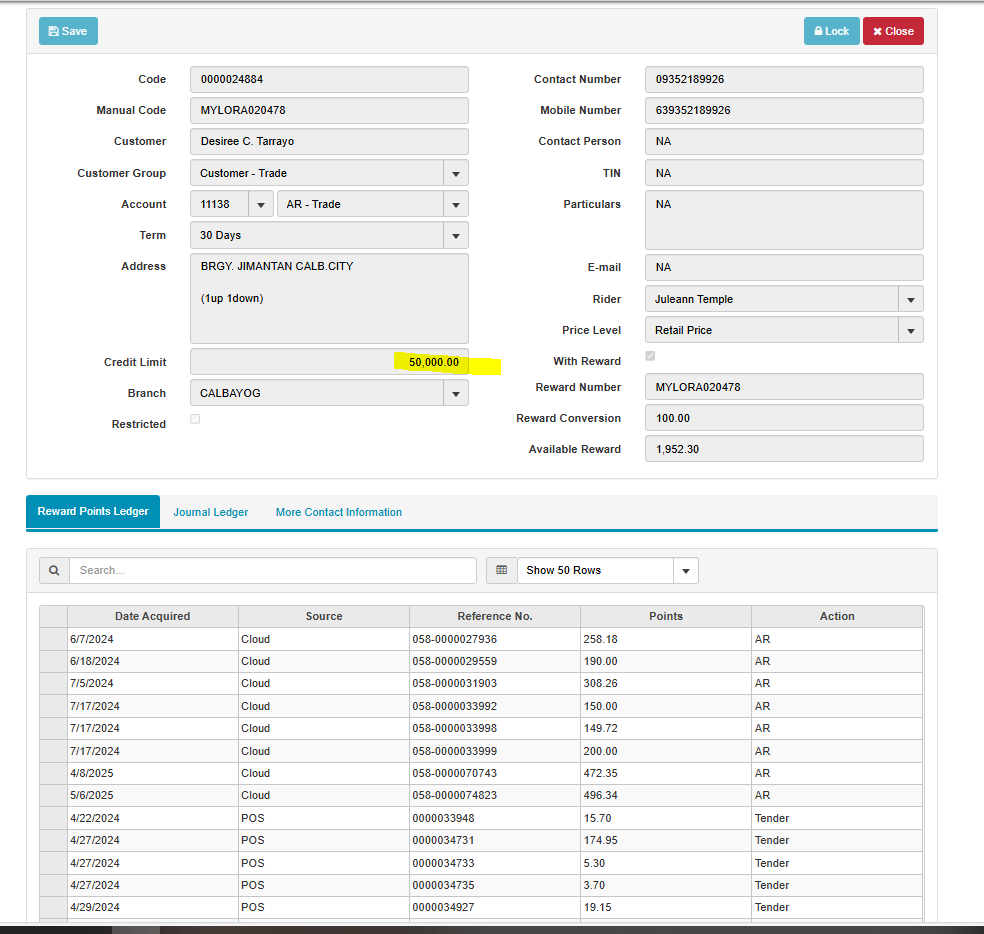Open the Term dropdown
Image resolution: width=984 pixels, height=934 pixels.
pyautogui.click(x=455, y=235)
